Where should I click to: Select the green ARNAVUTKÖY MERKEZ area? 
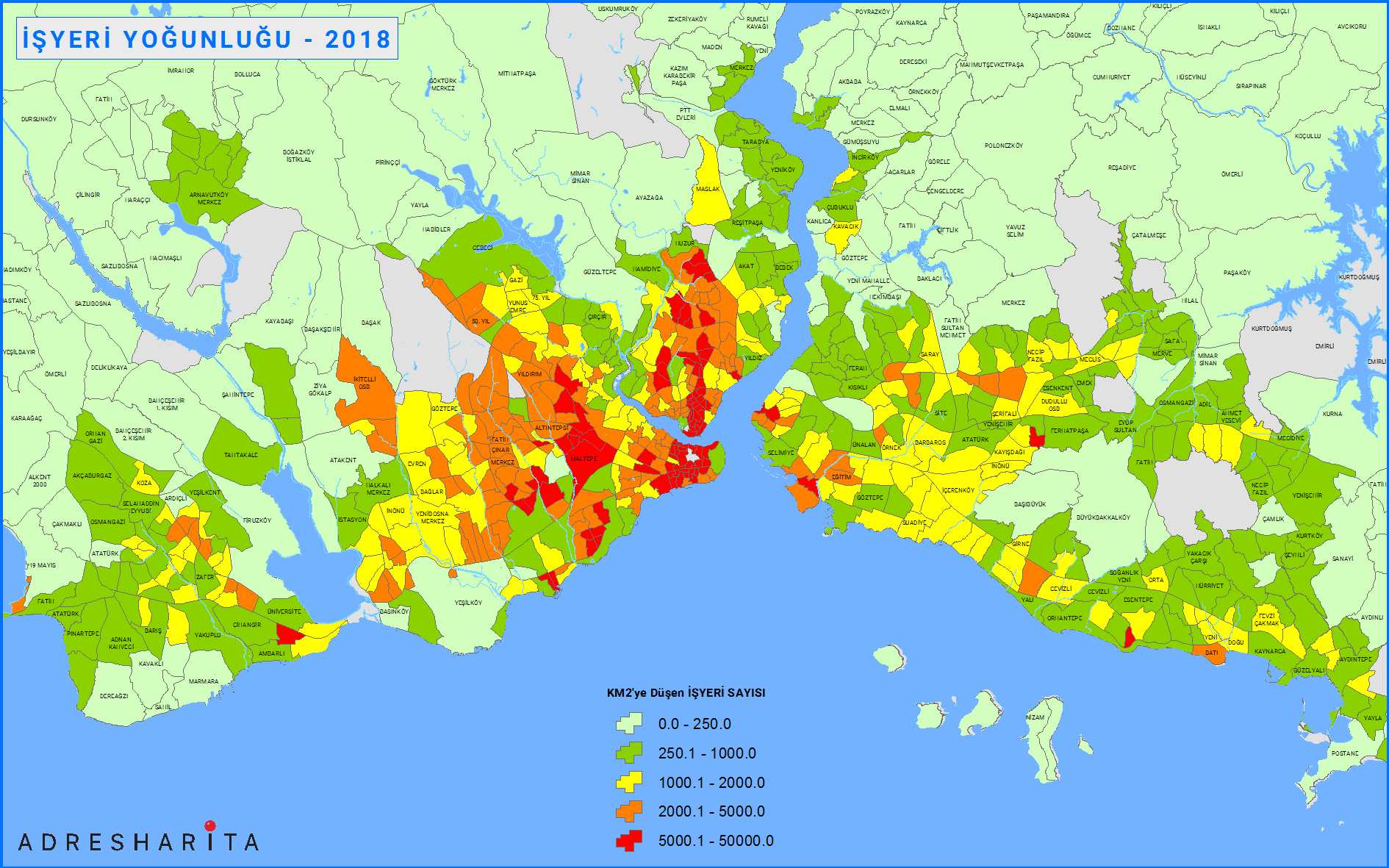[209, 198]
